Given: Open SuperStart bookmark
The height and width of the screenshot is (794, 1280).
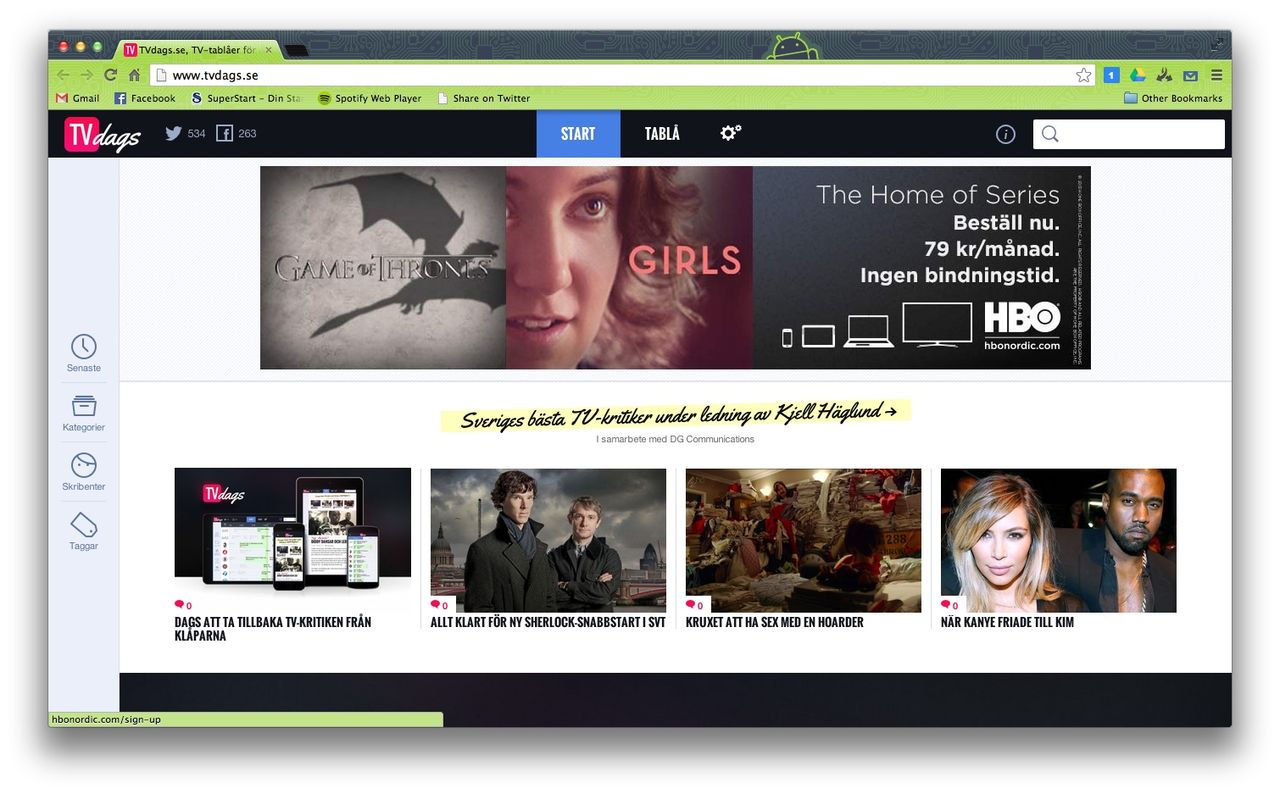Looking at the screenshot, I should (x=246, y=98).
